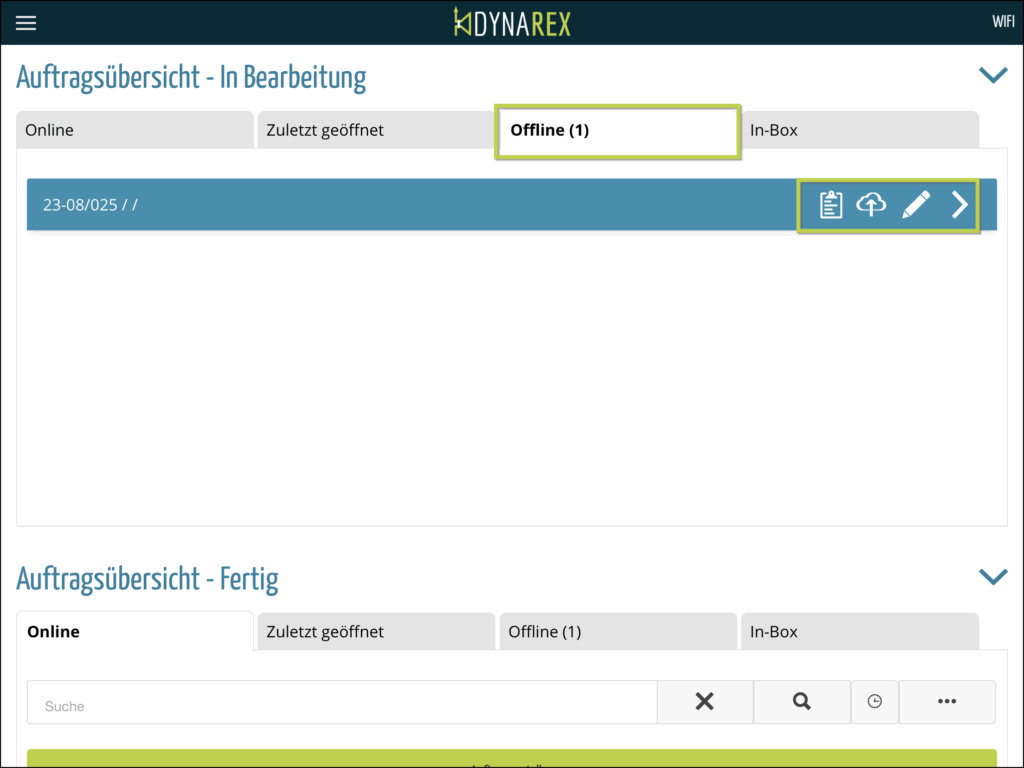
Task: Collapse the 'Auftragsübersicht - Fertig' section
Action: coord(992,577)
